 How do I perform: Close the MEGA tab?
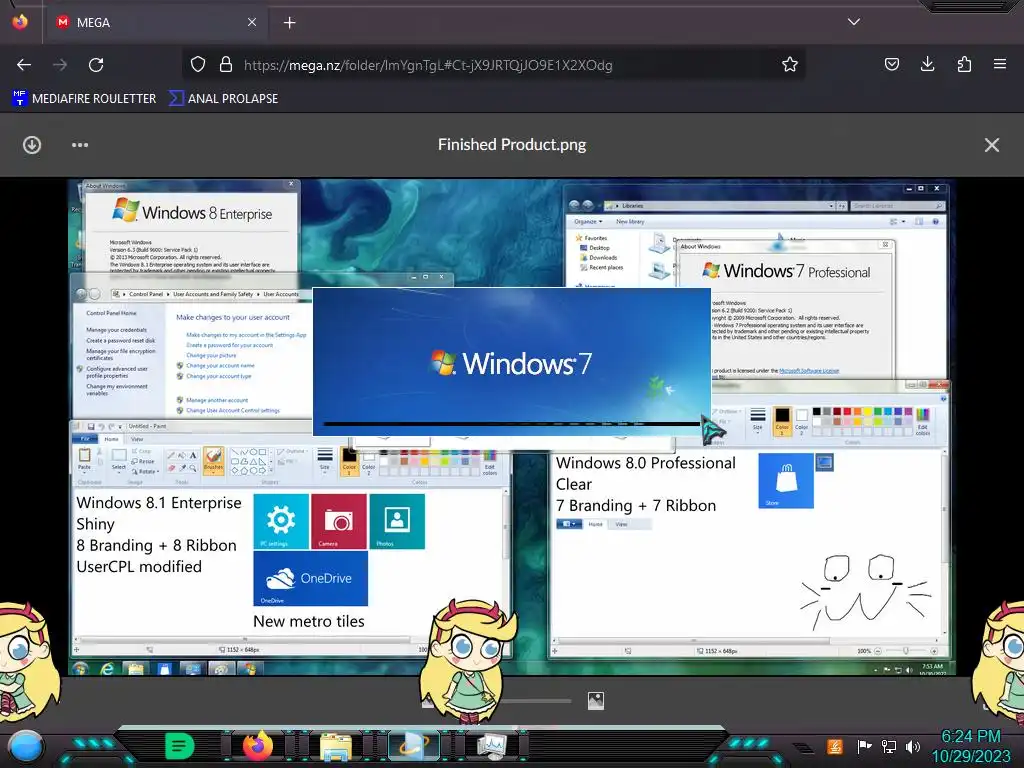[251, 22]
